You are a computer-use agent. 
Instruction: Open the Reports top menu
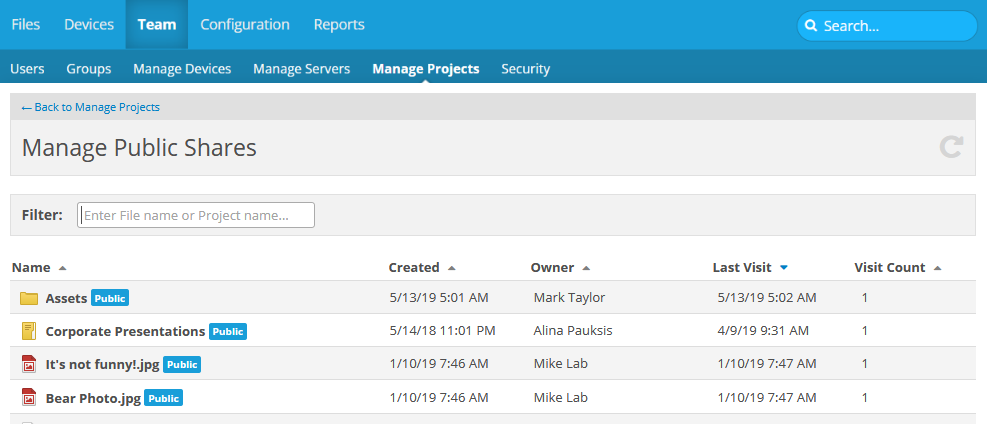click(339, 25)
